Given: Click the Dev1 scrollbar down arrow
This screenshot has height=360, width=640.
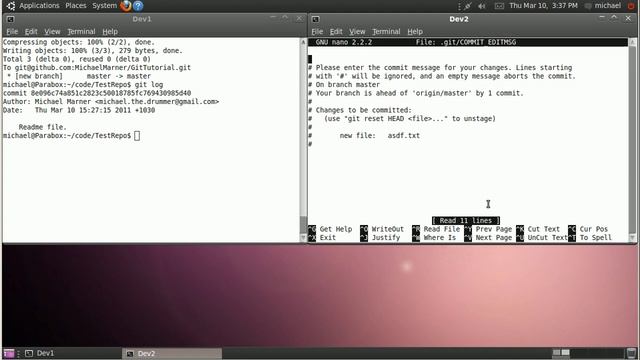Looking at the screenshot, I should (x=303, y=238).
